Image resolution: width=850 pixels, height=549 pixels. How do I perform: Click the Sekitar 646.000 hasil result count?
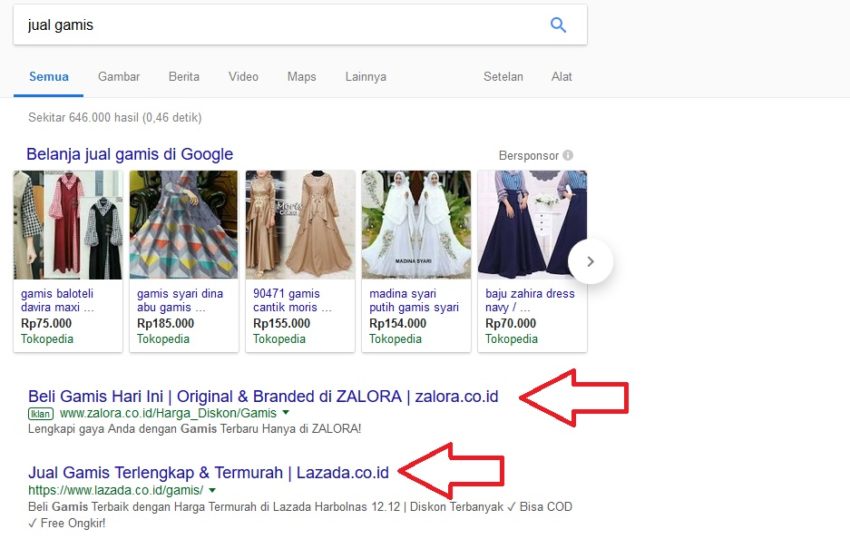pyautogui.click(x=115, y=118)
